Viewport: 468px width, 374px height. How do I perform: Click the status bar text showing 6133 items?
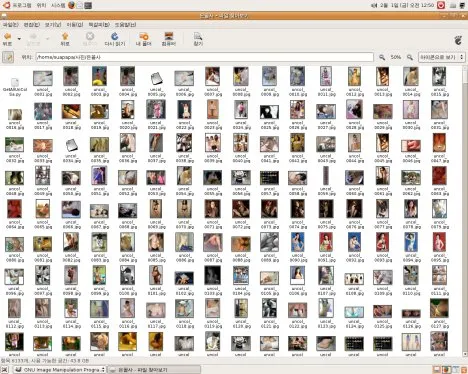45,361
